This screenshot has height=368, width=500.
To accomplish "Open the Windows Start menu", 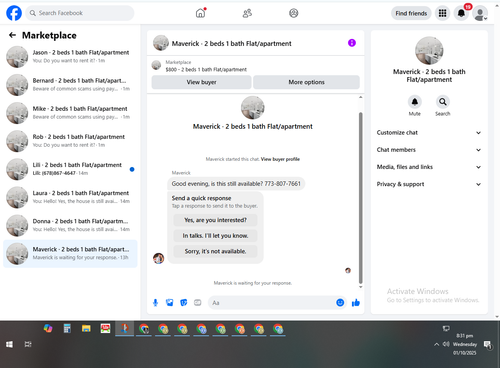I will 9,344.
